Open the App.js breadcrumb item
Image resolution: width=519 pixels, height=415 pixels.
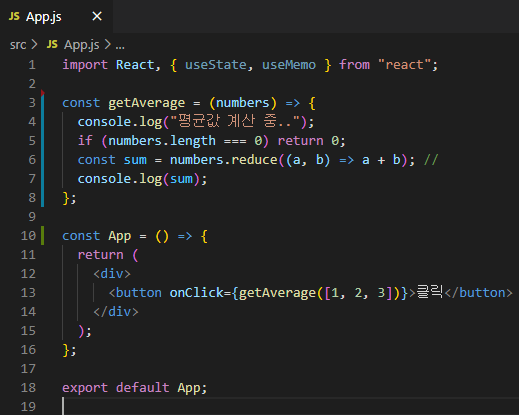coord(82,45)
